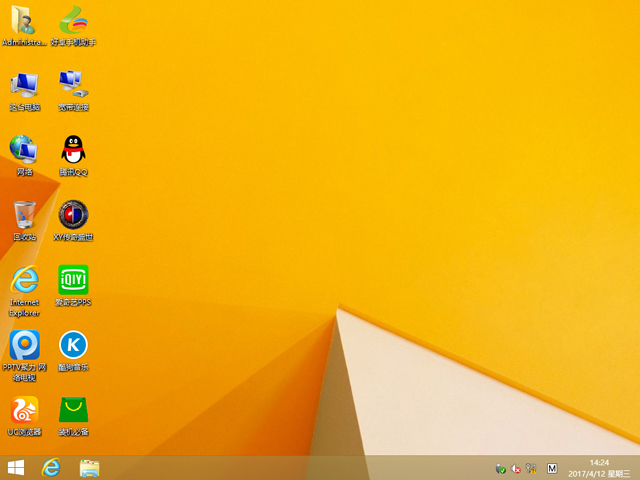The width and height of the screenshot is (640, 480).
Task: Launch the Tencent QQ penguin icon
Action: [x=73, y=150]
